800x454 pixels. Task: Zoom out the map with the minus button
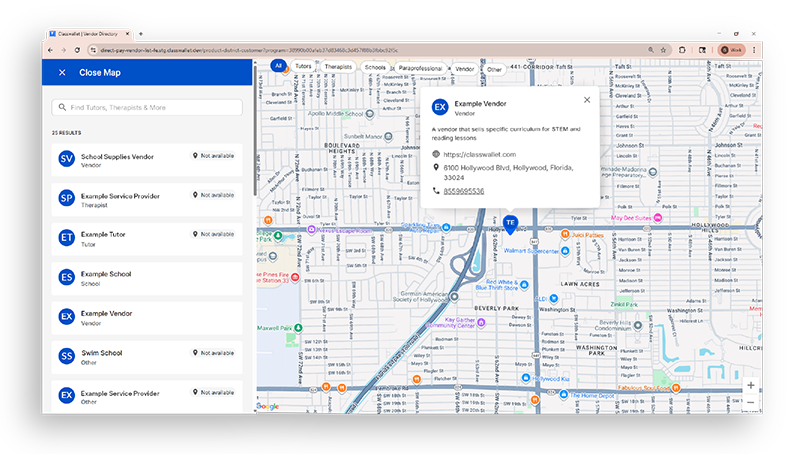pos(751,402)
